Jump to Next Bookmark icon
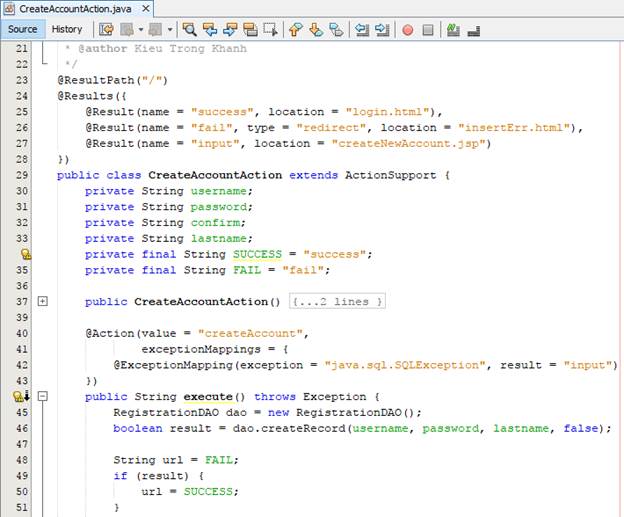Image resolution: width=624 pixels, height=517 pixels. pos(316,29)
